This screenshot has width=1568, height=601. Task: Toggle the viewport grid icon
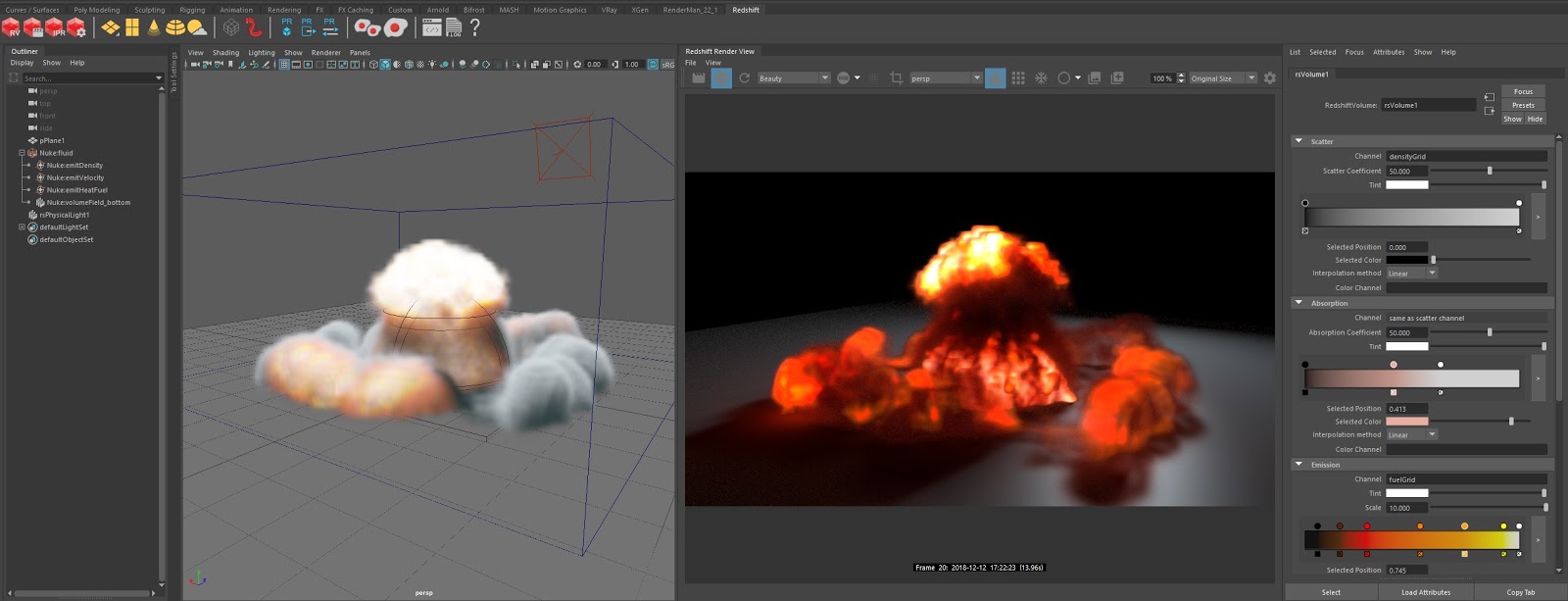pos(284,65)
